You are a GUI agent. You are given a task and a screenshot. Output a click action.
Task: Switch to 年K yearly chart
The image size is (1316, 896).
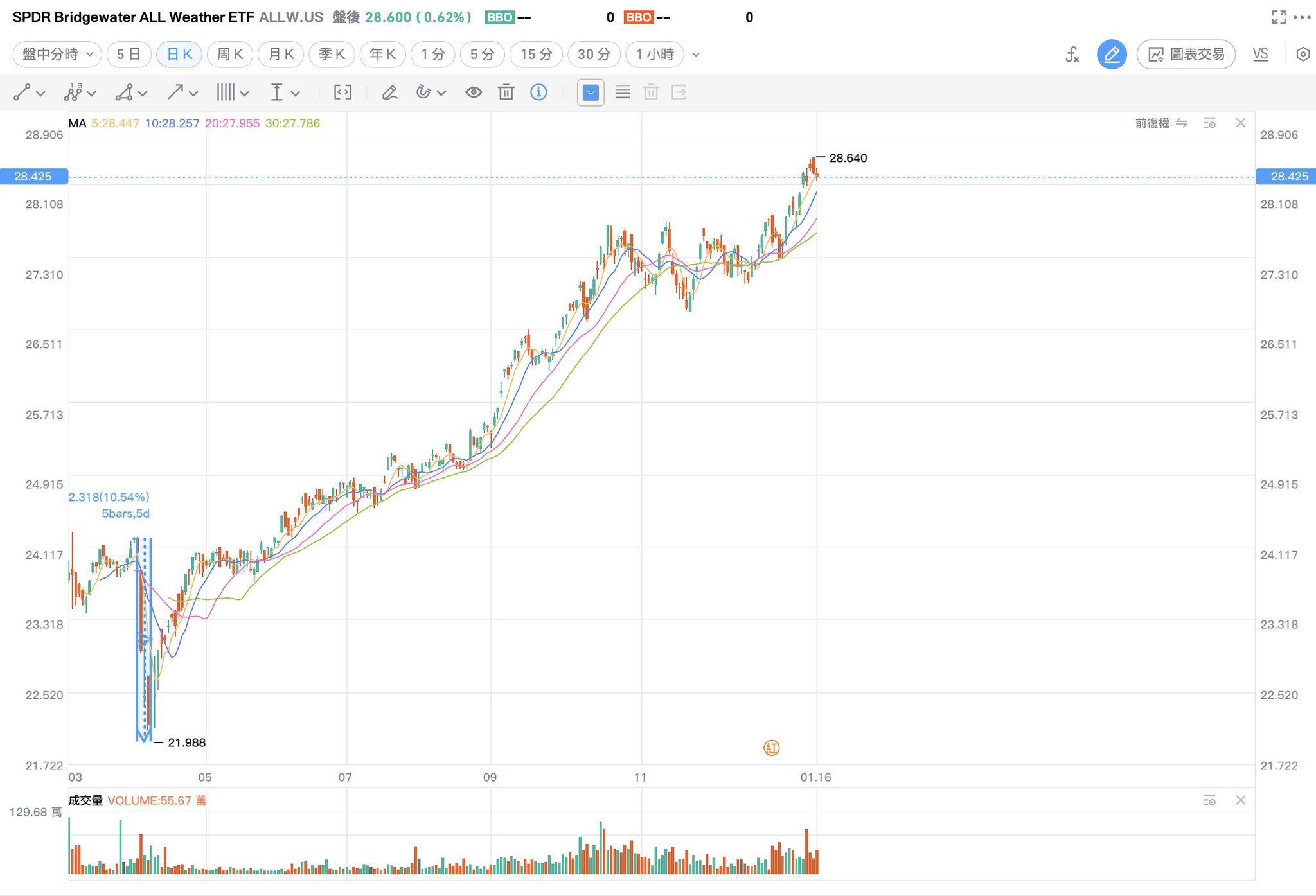pos(383,55)
